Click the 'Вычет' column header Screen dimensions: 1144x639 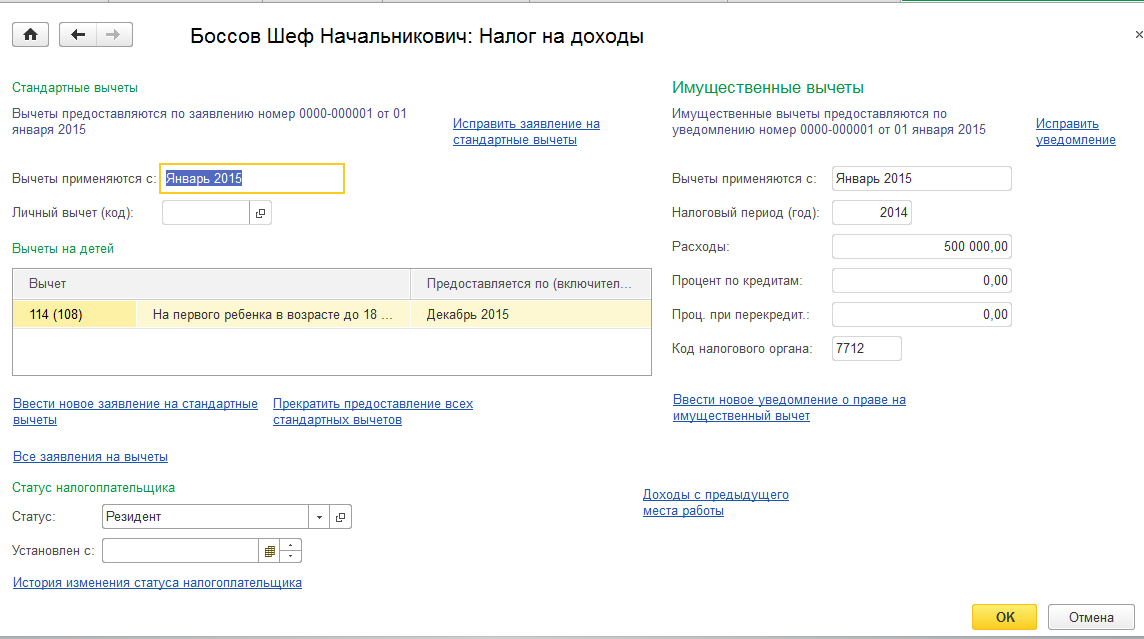(212, 284)
